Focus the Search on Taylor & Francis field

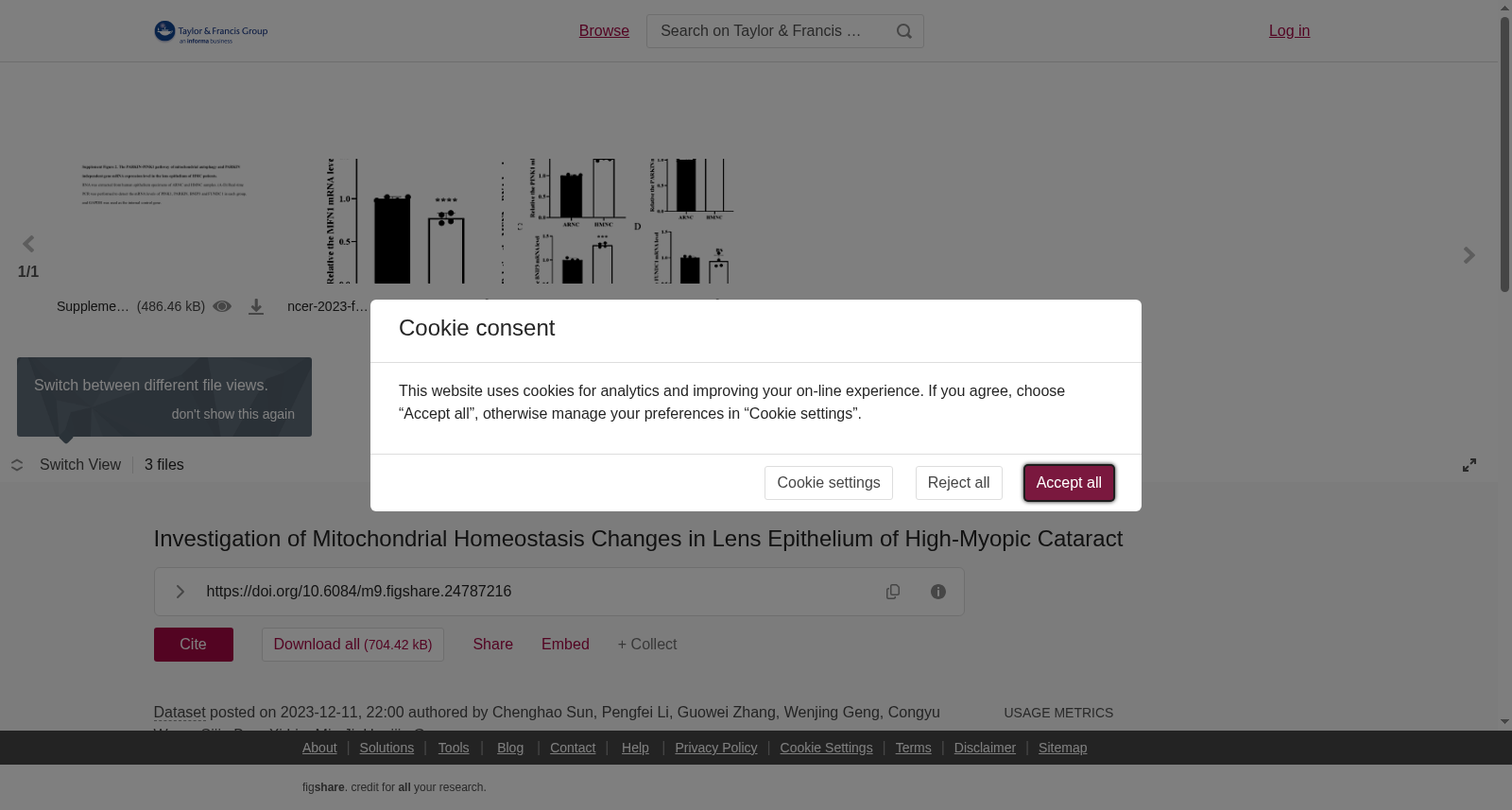pyautogui.click(x=765, y=31)
